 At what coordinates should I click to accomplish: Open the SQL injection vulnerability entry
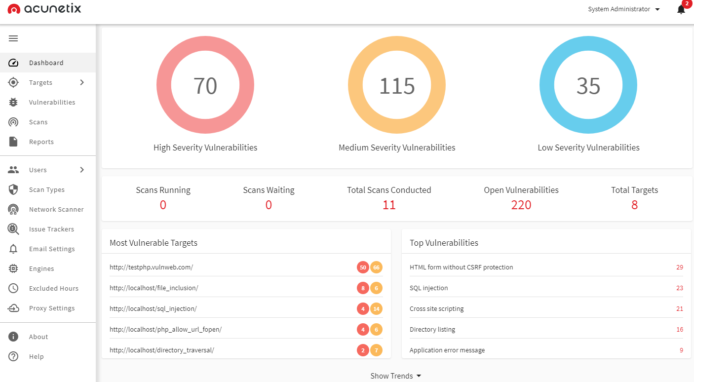(x=428, y=288)
